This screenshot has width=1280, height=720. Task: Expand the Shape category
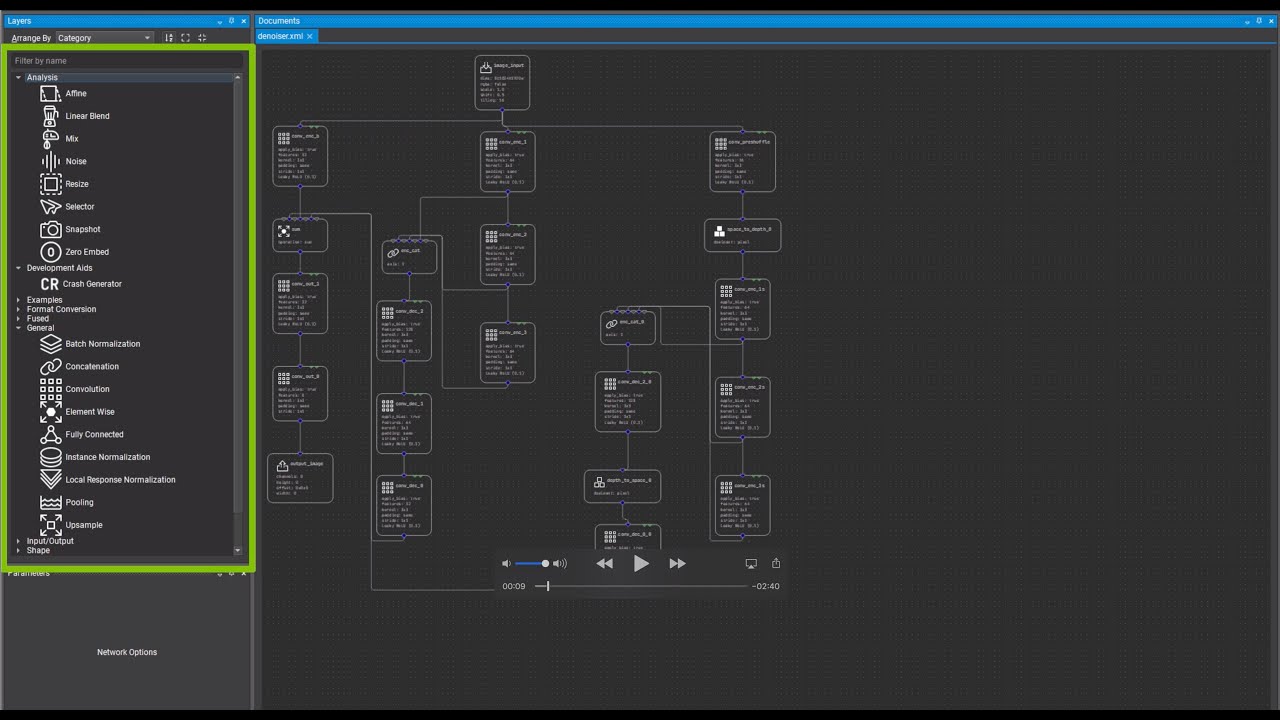point(18,550)
